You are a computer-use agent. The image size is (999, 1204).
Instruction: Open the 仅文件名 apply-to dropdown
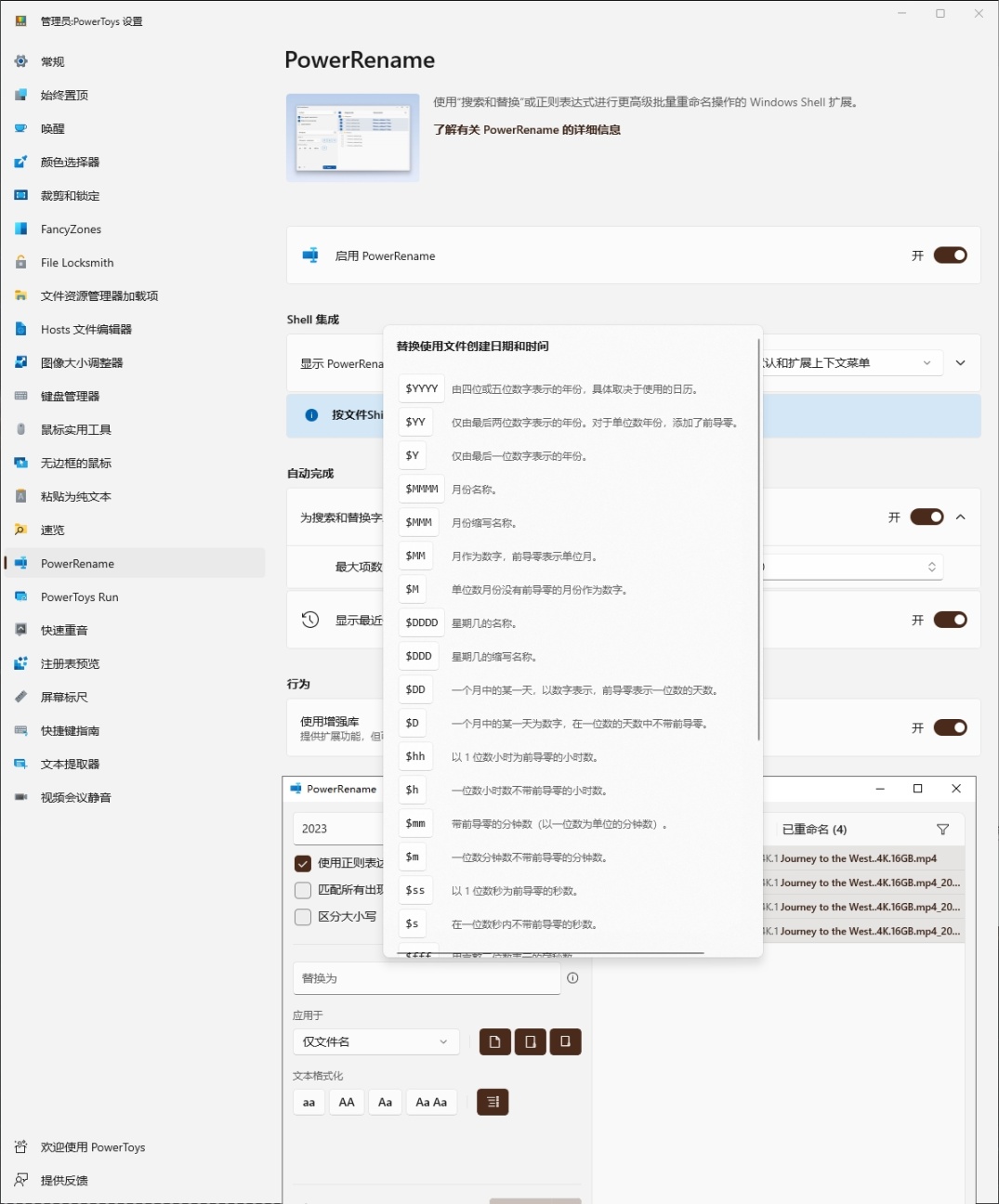(x=376, y=1041)
